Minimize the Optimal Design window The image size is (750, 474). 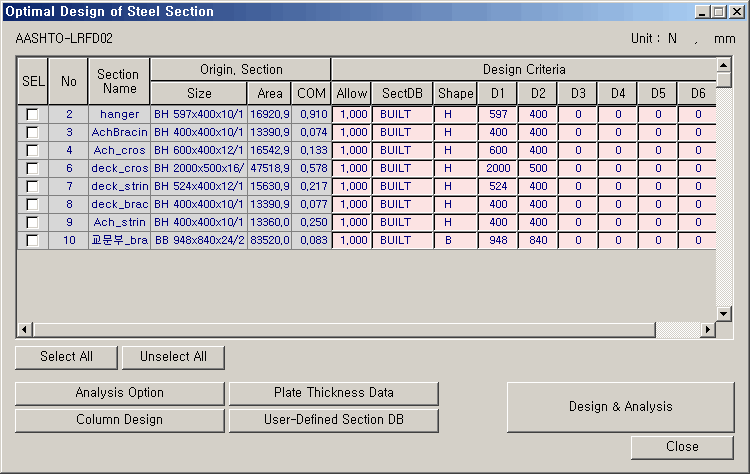702,12
